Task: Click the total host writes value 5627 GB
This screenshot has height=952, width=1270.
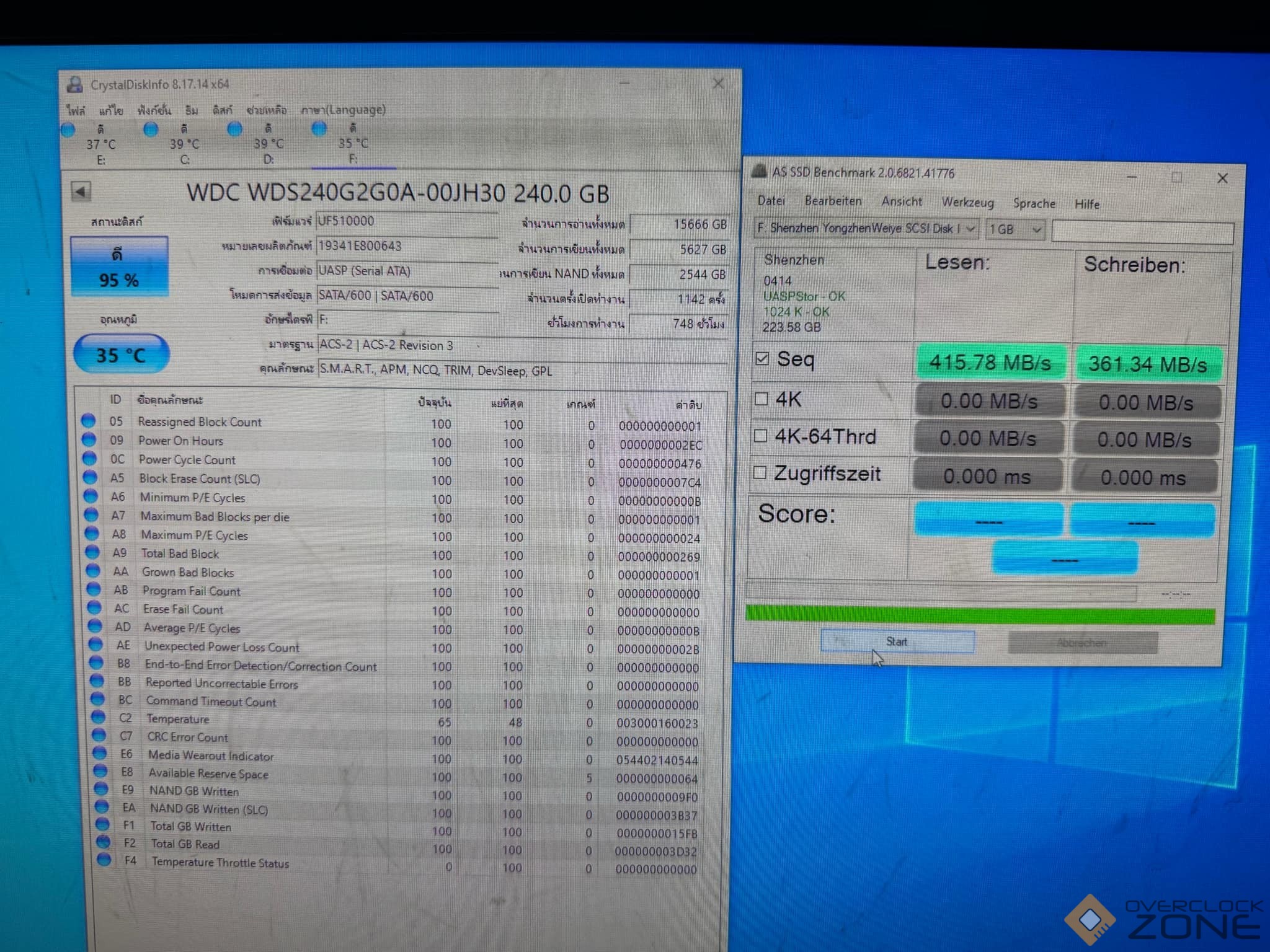Action: point(679,249)
